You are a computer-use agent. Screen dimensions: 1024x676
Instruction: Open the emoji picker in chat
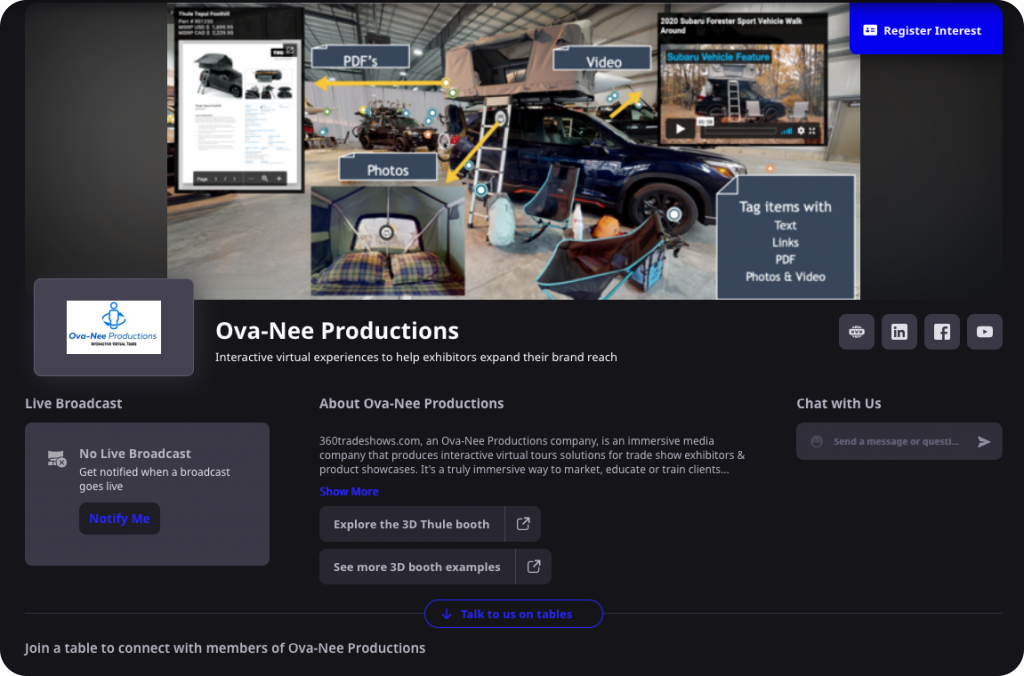click(x=816, y=441)
